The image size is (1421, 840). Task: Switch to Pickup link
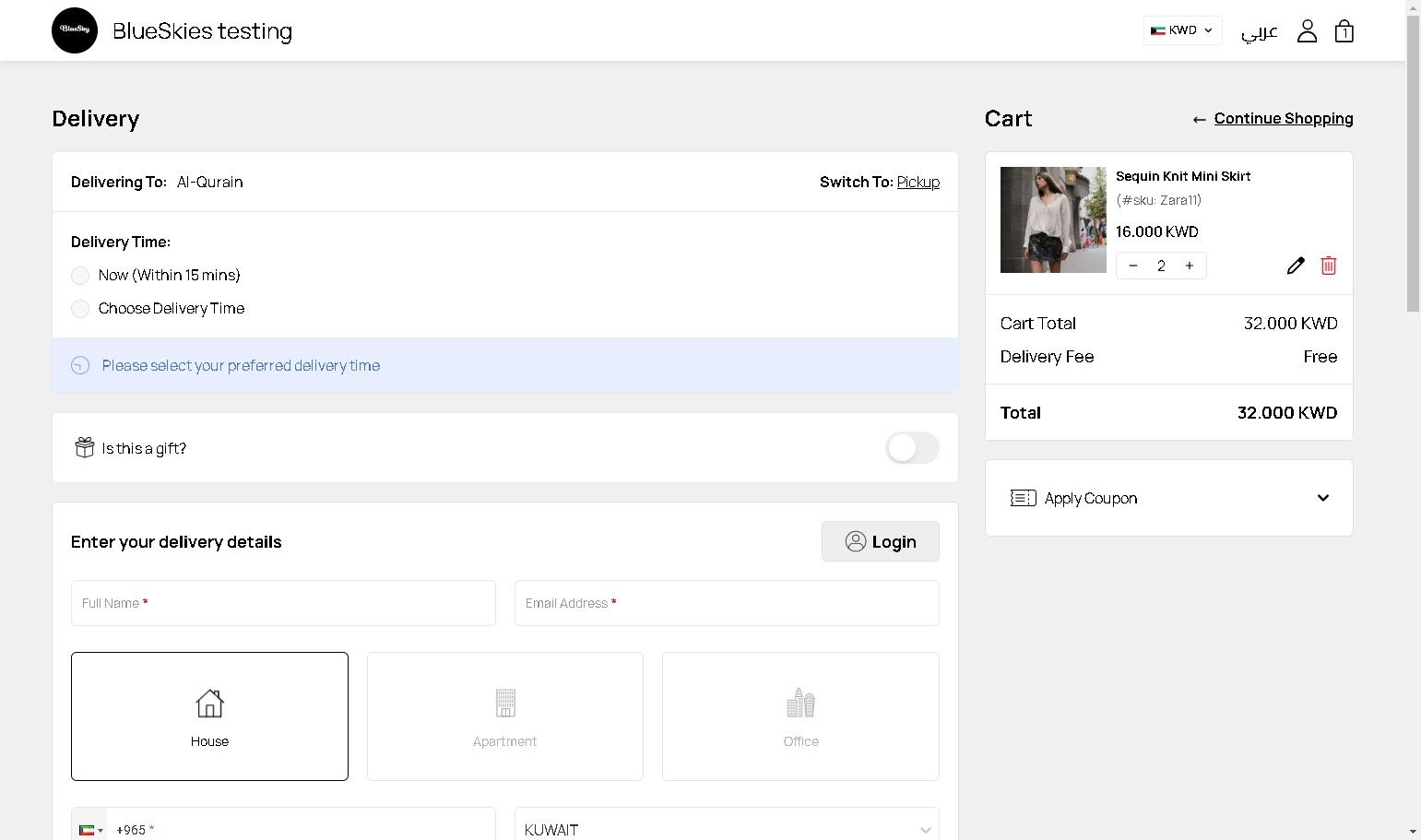pyautogui.click(x=918, y=183)
